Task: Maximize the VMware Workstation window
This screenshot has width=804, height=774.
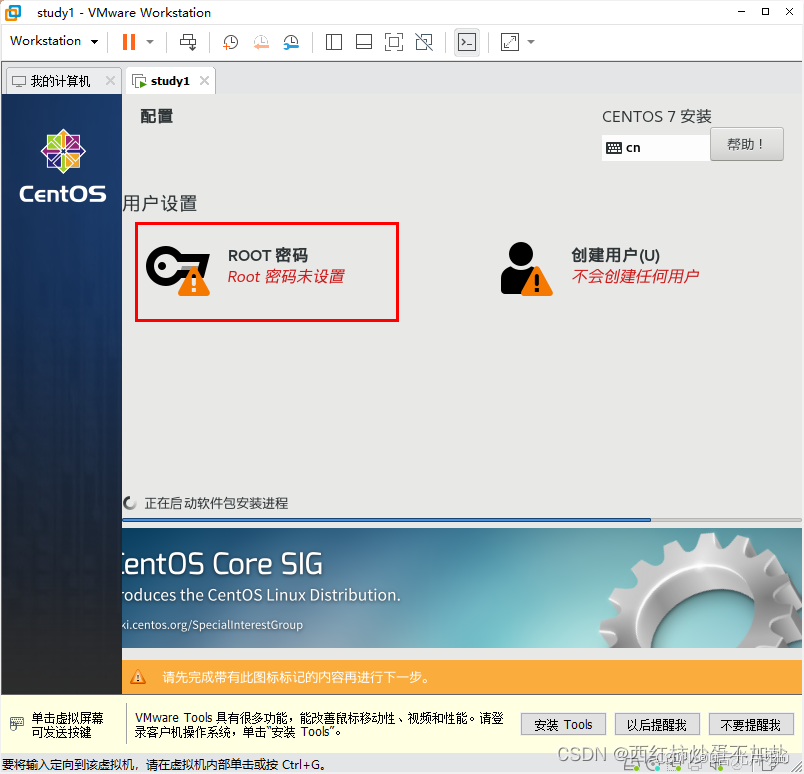Action: (765, 12)
